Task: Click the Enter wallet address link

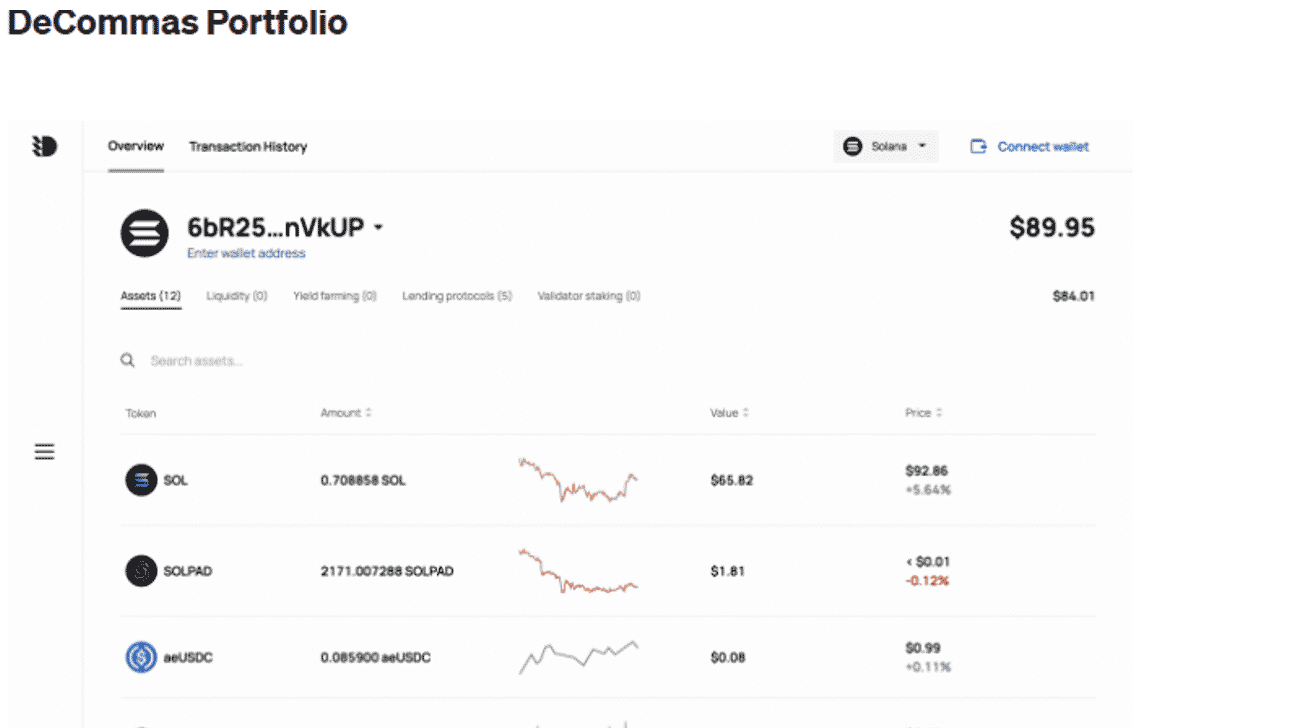Action: click(246, 252)
